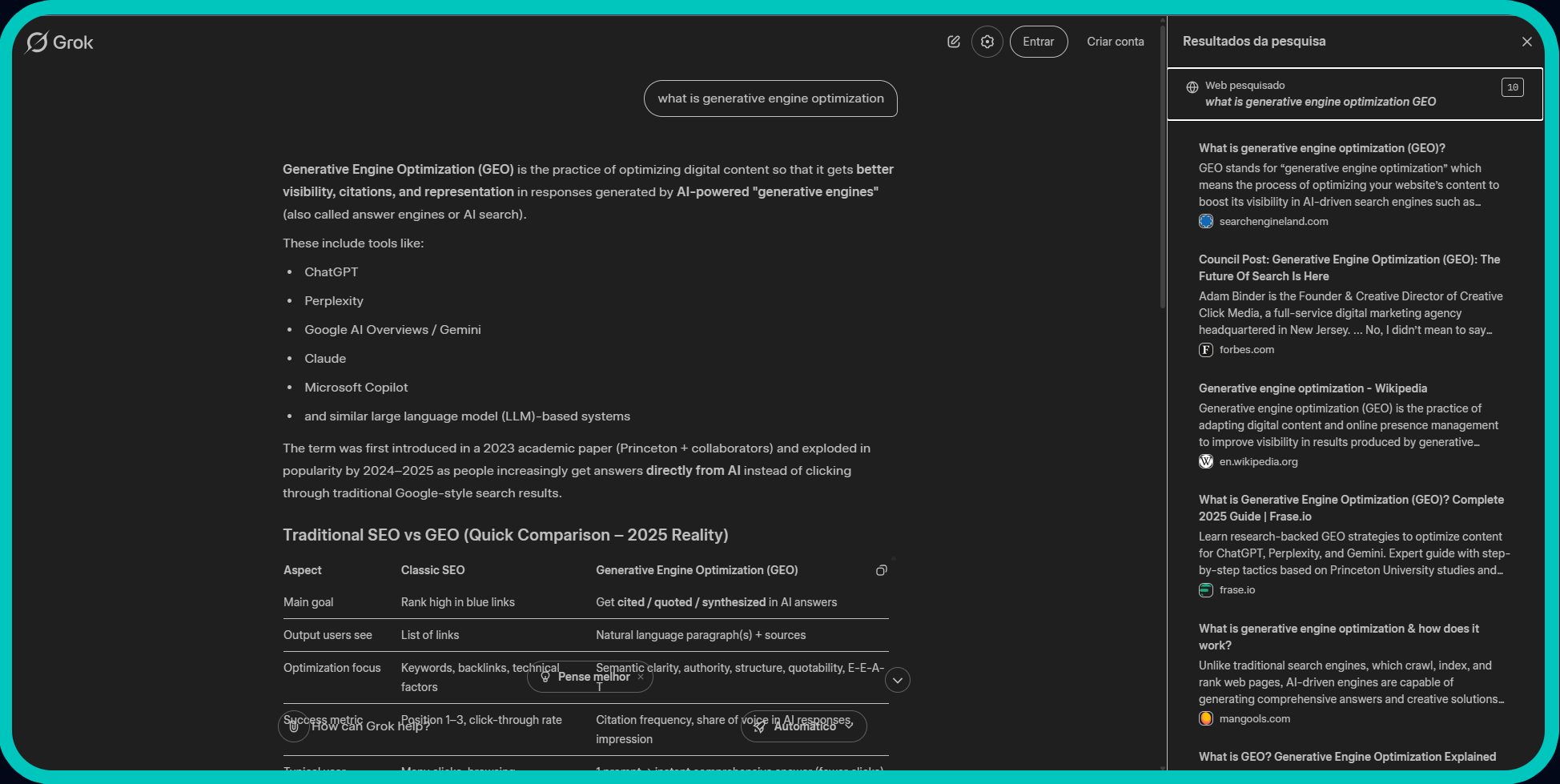Open the Generative engine optimization Wikipedia result

(1312, 388)
